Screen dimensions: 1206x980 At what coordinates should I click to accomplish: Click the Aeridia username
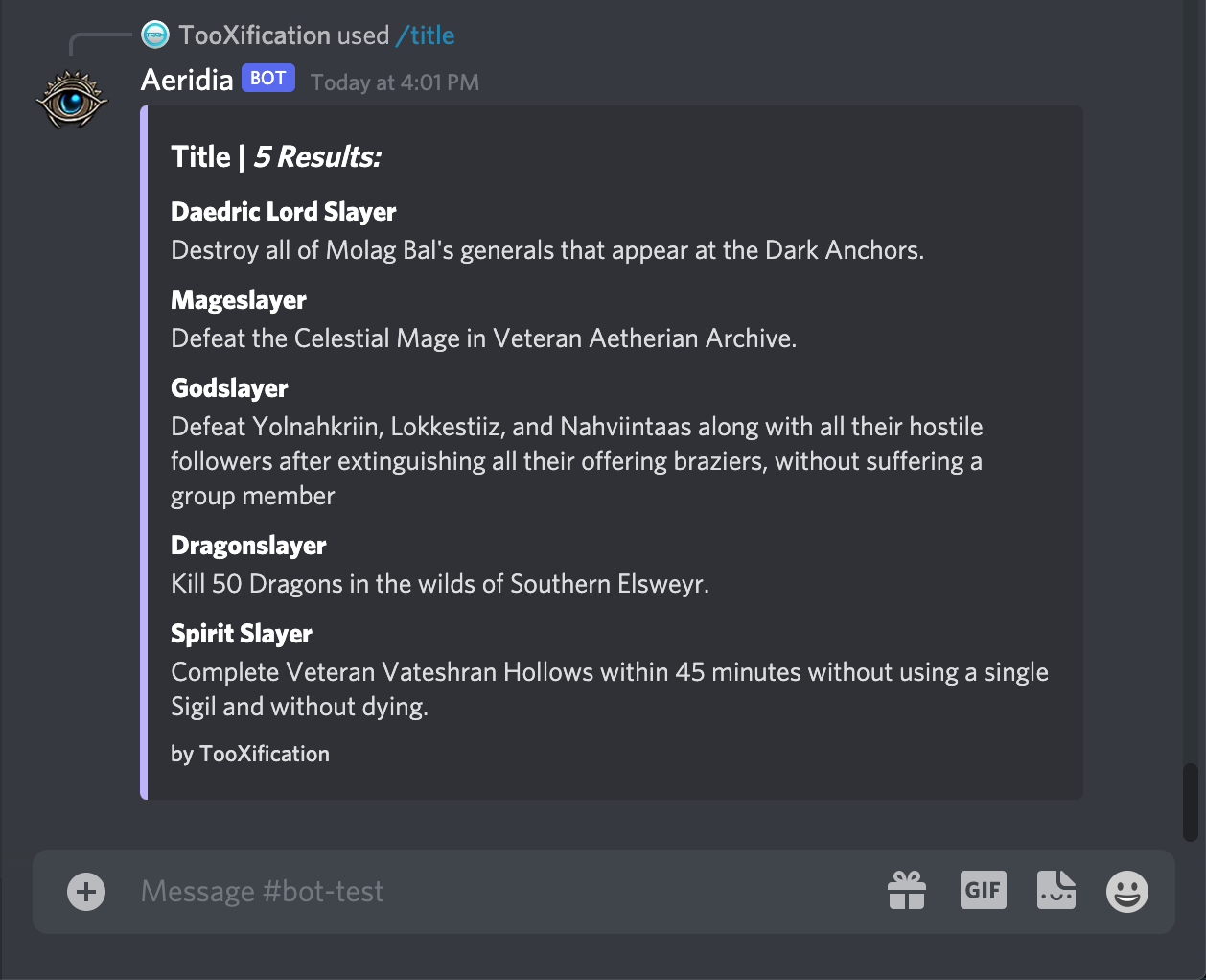tap(187, 80)
